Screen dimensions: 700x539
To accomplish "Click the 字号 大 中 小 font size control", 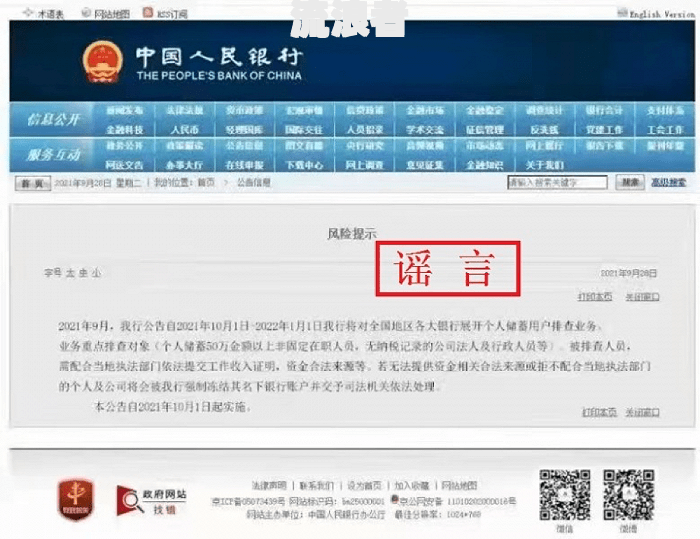I will [73, 272].
